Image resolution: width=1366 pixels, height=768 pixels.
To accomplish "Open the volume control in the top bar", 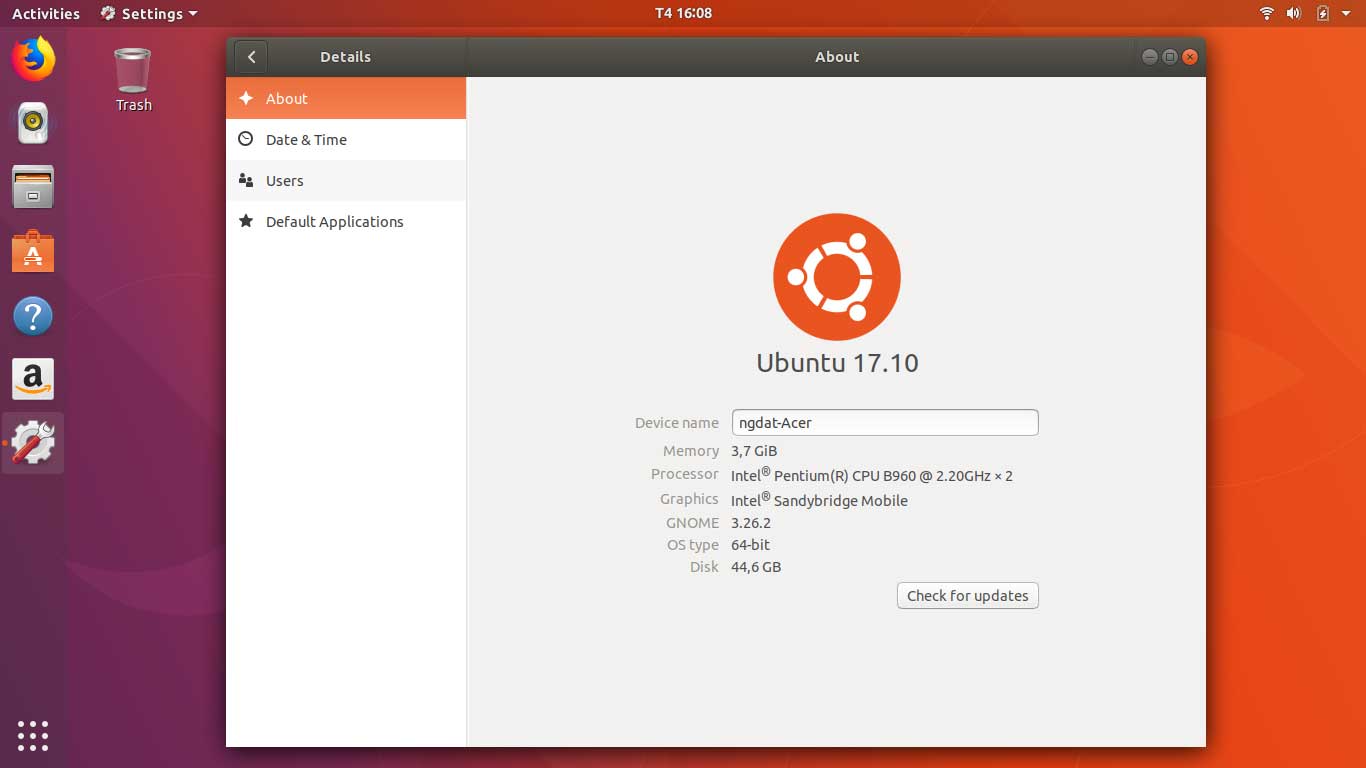I will (x=1294, y=13).
